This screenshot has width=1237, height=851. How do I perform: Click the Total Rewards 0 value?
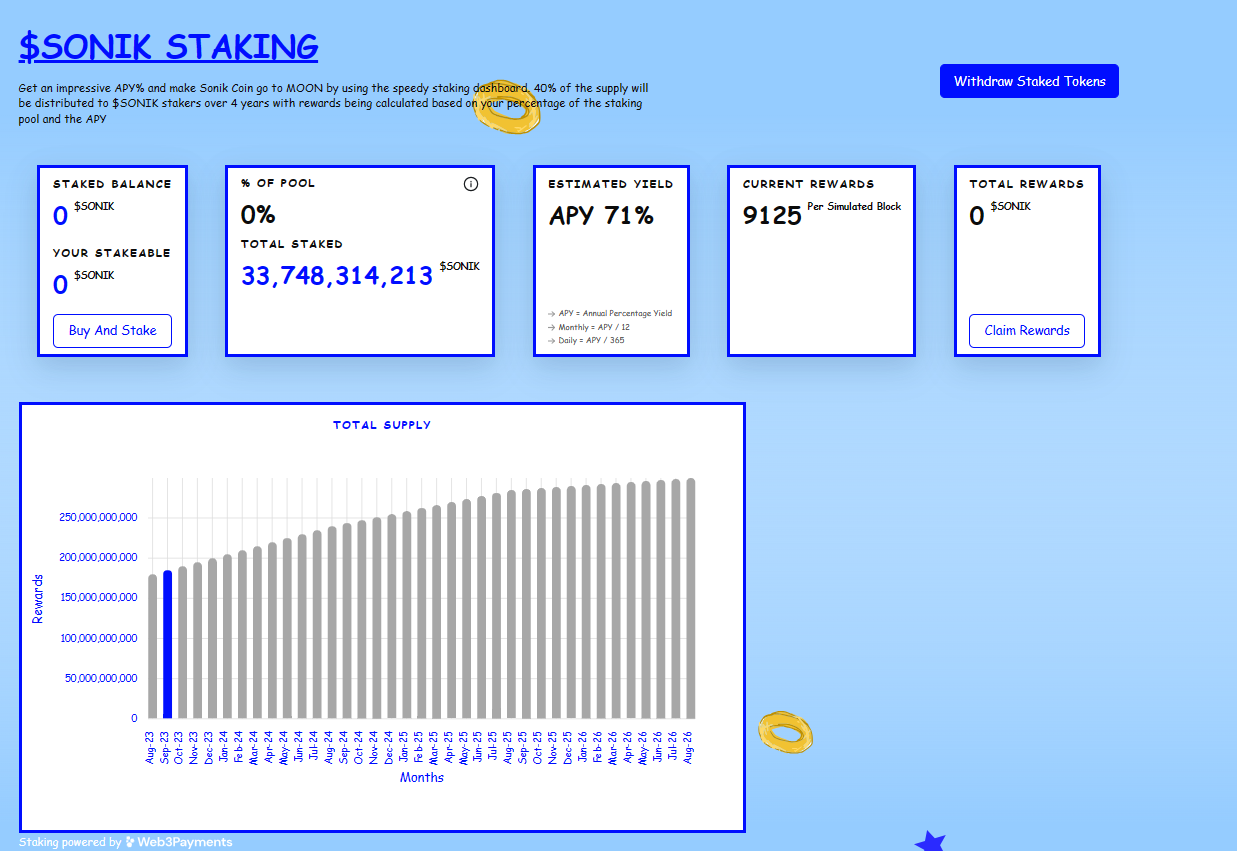977,216
